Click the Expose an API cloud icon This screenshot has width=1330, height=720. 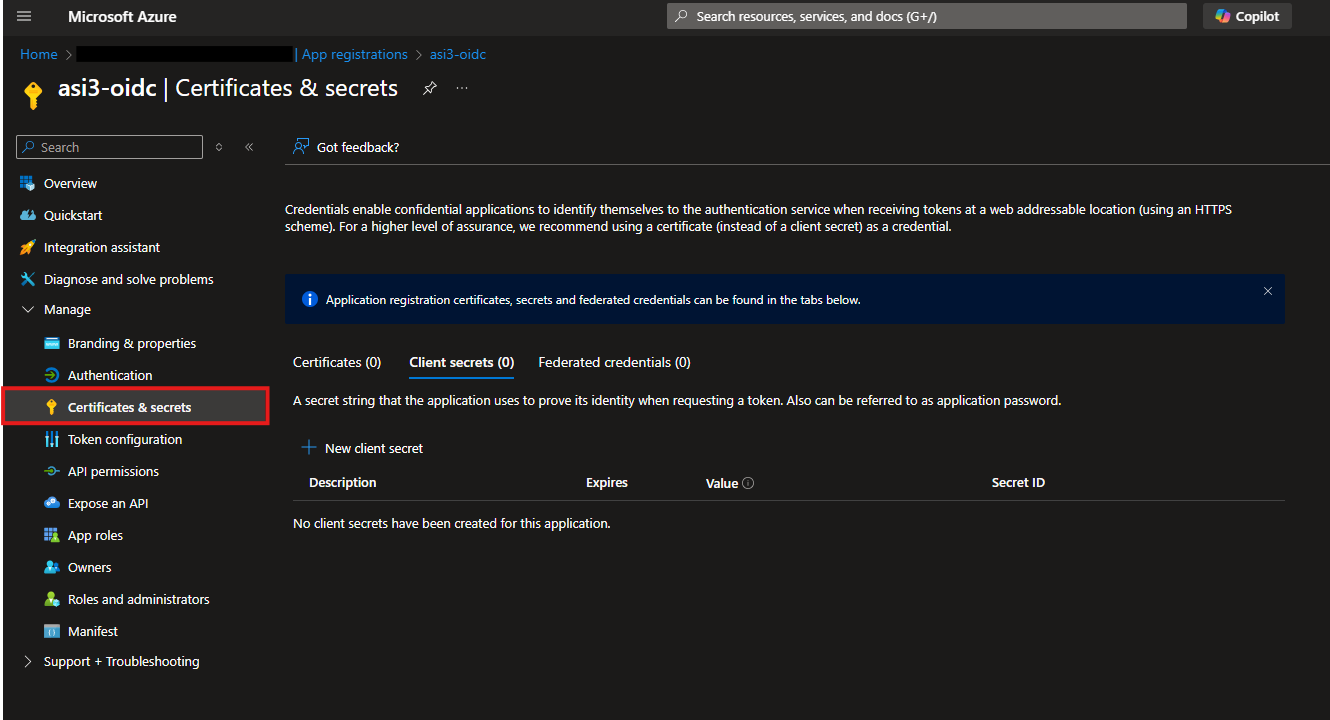[52, 503]
